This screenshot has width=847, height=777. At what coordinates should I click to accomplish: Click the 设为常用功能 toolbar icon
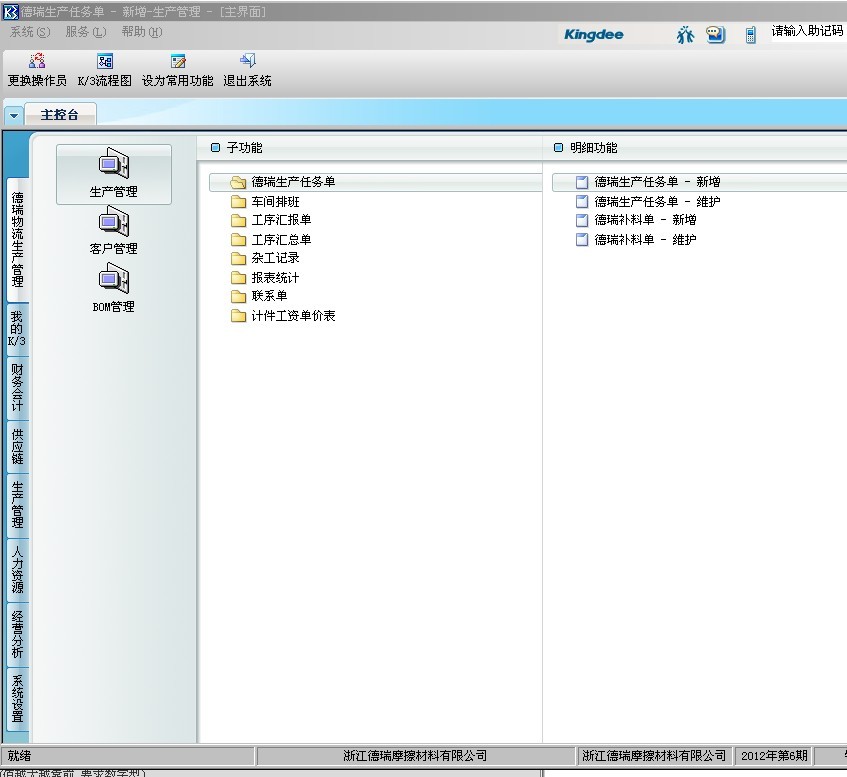coord(178,61)
